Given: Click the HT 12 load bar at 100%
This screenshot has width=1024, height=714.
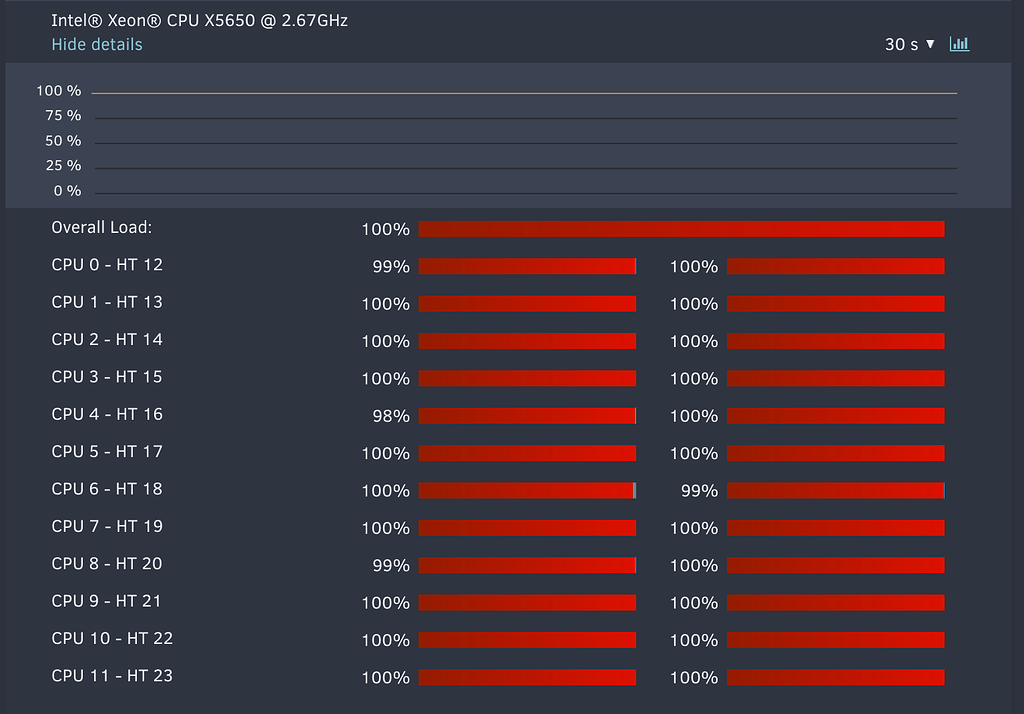Looking at the screenshot, I should pyautogui.click(x=836, y=266).
